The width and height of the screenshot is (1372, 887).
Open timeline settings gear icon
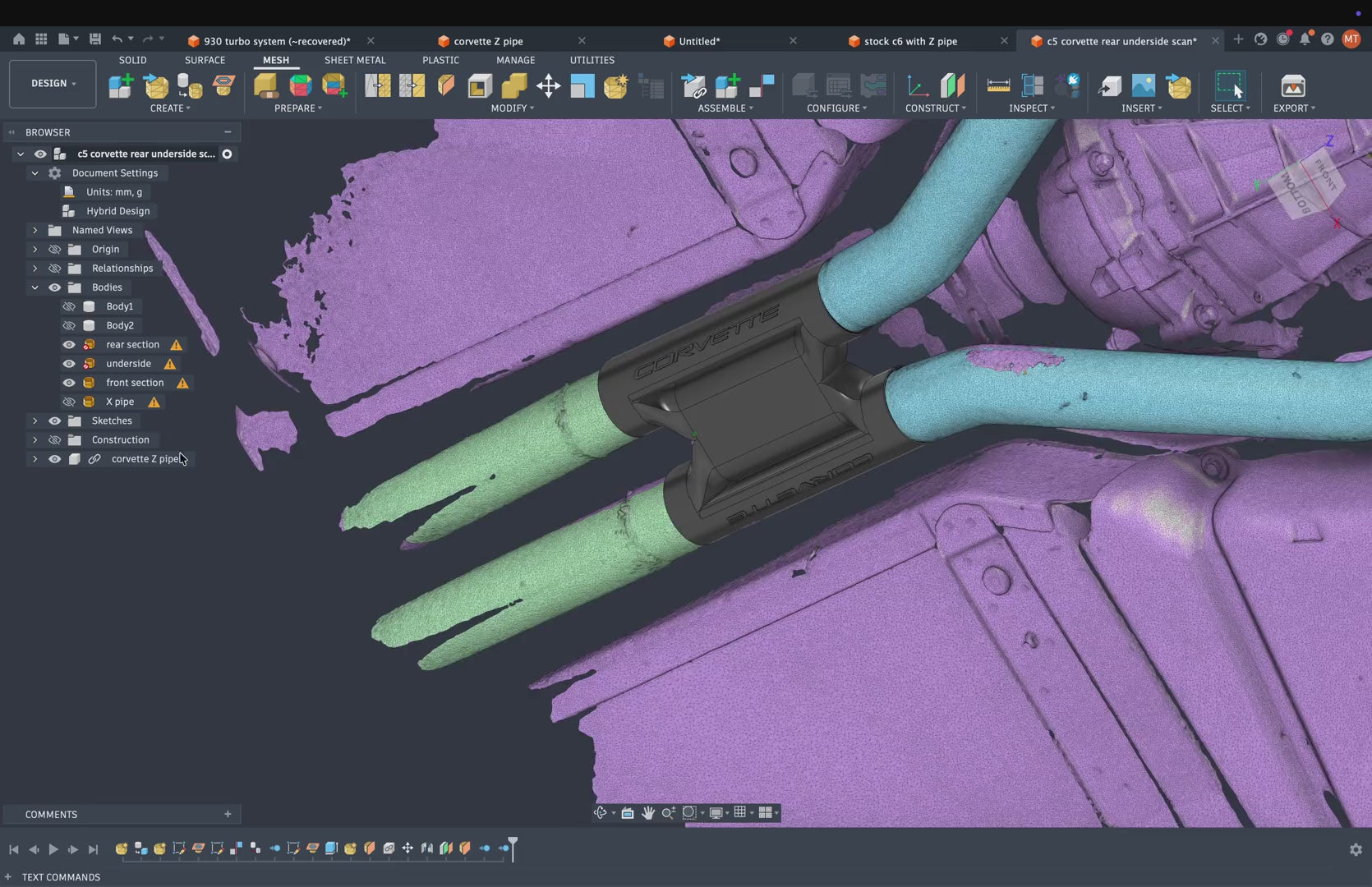pos(1356,850)
